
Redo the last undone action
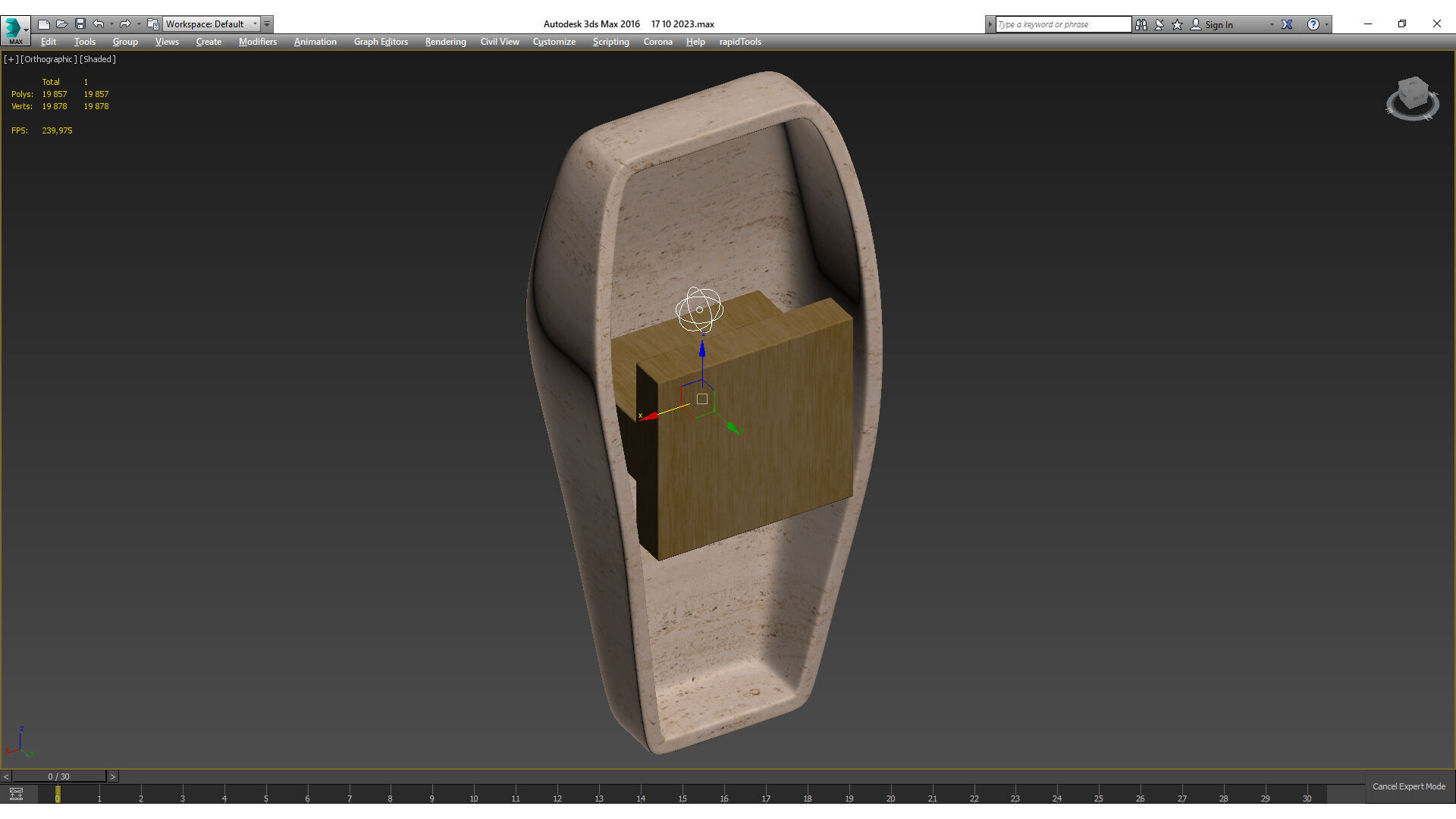click(x=125, y=24)
